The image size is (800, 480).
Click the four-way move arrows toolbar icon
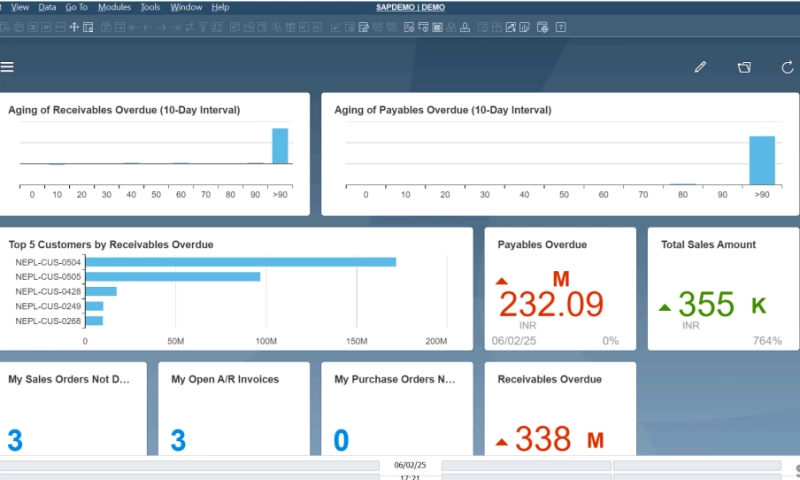click(74, 27)
